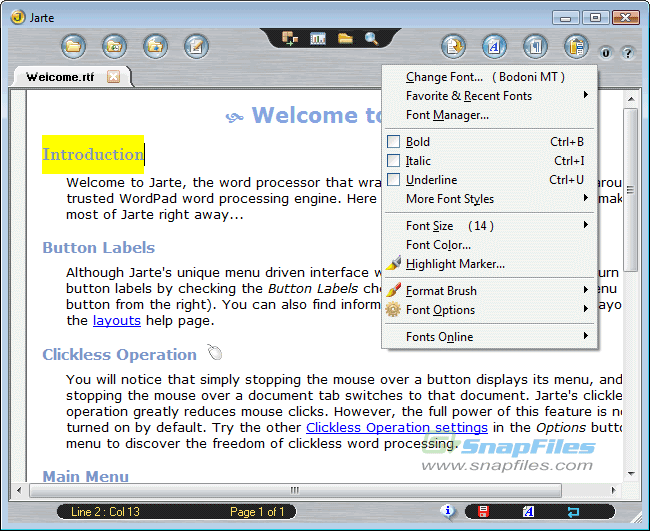Follow the layouts hyperlink

click(117, 320)
